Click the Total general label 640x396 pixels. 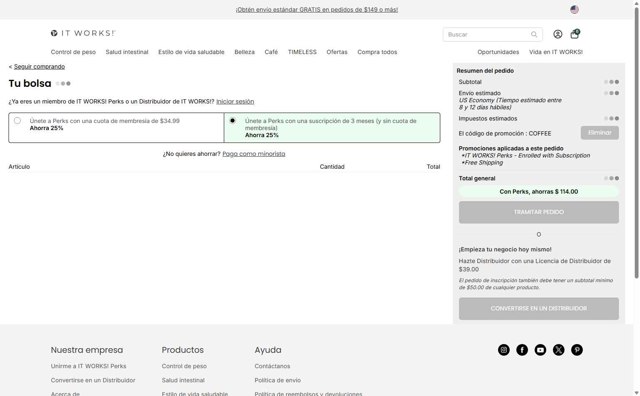coord(477,178)
